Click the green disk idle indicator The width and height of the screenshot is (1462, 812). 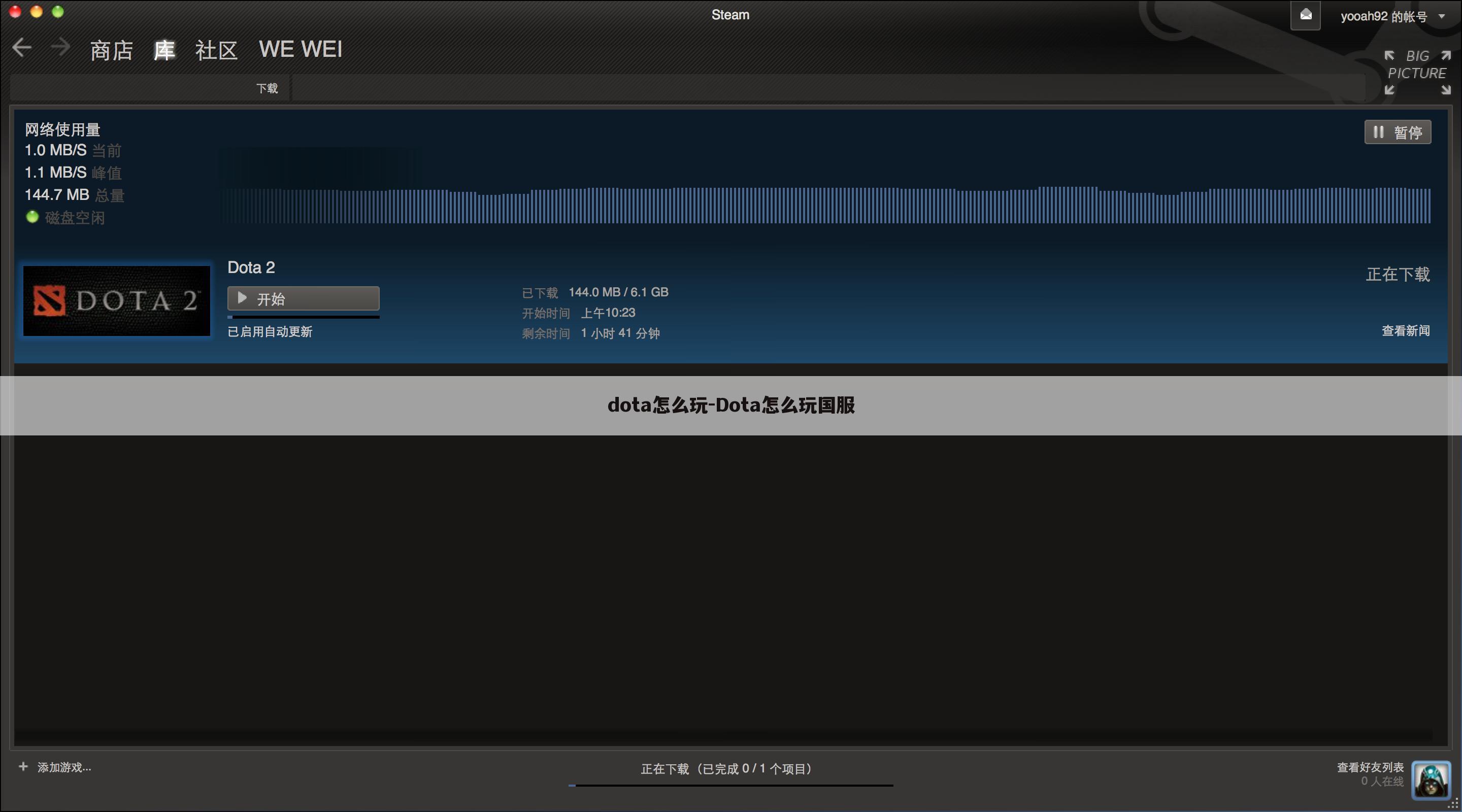[32, 217]
